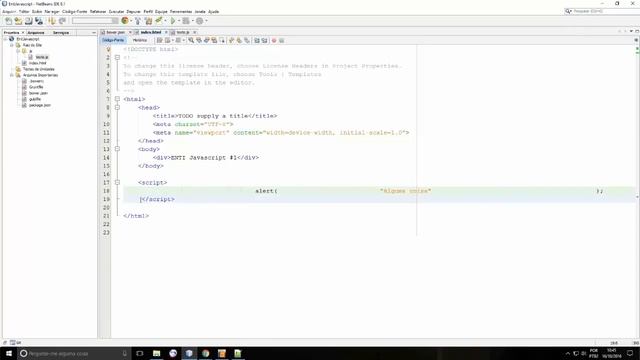The width and height of the screenshot is (640, 360).
Task: Click the Build Project hammer icon
Action: (x=138, y=21)
